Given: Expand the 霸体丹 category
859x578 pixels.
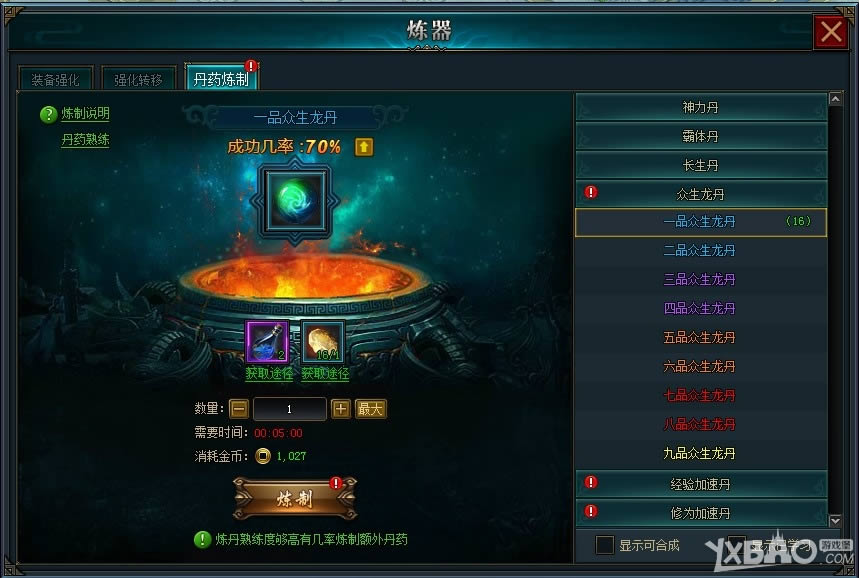Looking at the screenshot, I should pyautogui.click(x=701, y=136).
